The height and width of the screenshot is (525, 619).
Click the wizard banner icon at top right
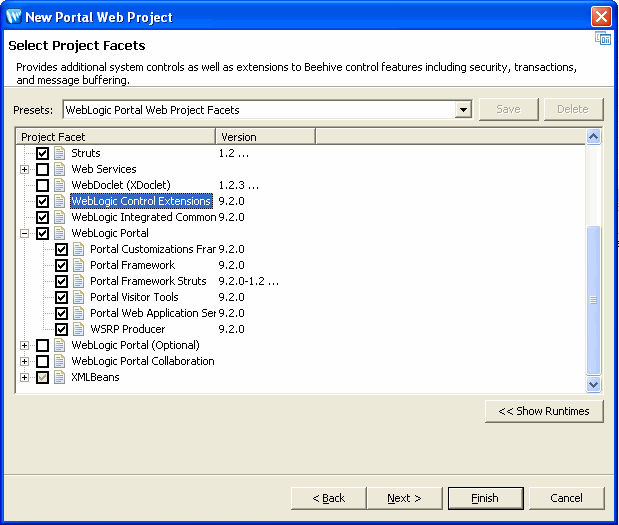pyautogui.click(x=603, y=39)
